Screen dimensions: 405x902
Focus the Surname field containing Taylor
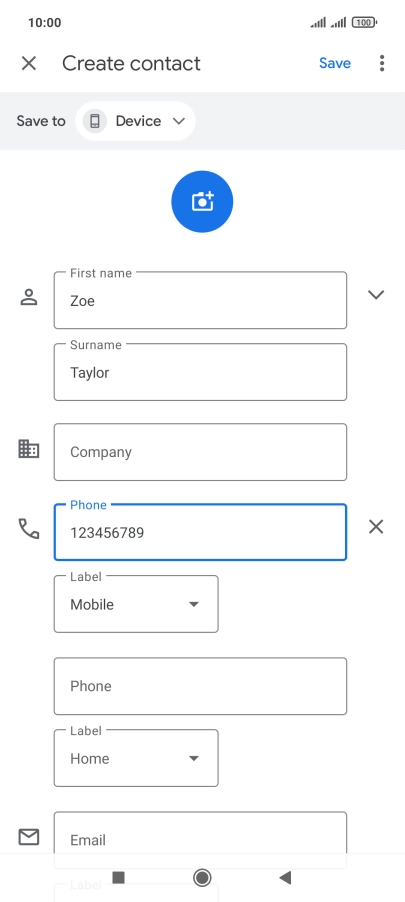tap(200, 372)
